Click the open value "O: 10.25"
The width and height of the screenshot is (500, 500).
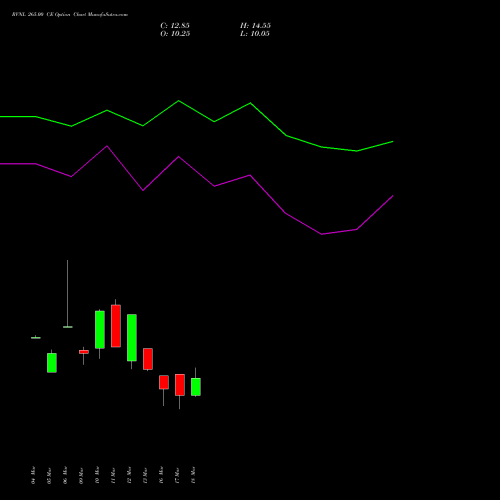(175, 34)
